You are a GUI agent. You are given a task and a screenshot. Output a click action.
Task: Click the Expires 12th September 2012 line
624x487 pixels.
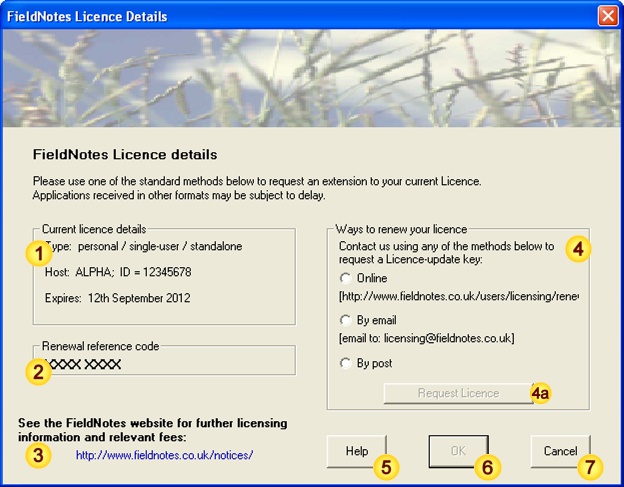pyautogui.click(x=117, y=298)
